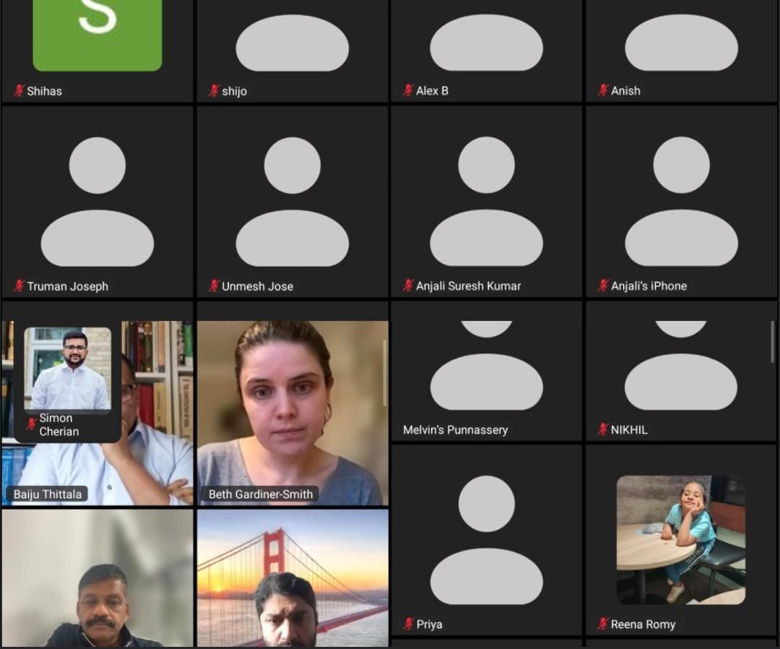Screen dimensions: 780x649
Task: Click muted mic icon for Anjali Suresh Kumar
Action: pos(408,286)
